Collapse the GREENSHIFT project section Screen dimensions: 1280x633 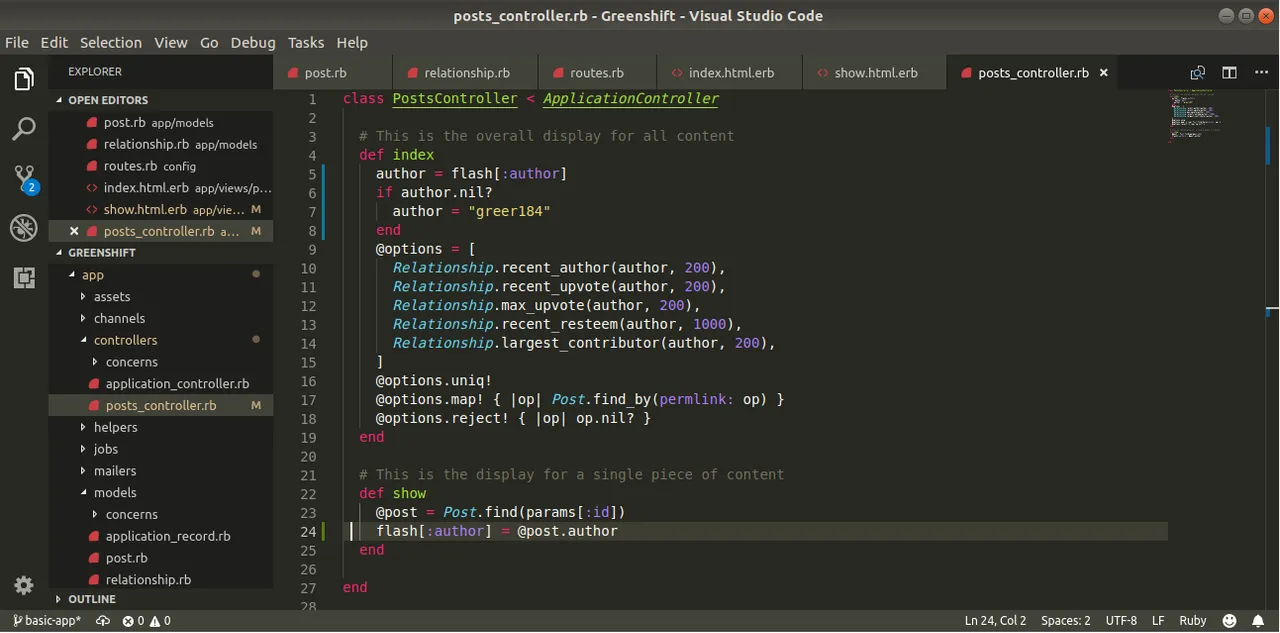(x=161, y=253)
